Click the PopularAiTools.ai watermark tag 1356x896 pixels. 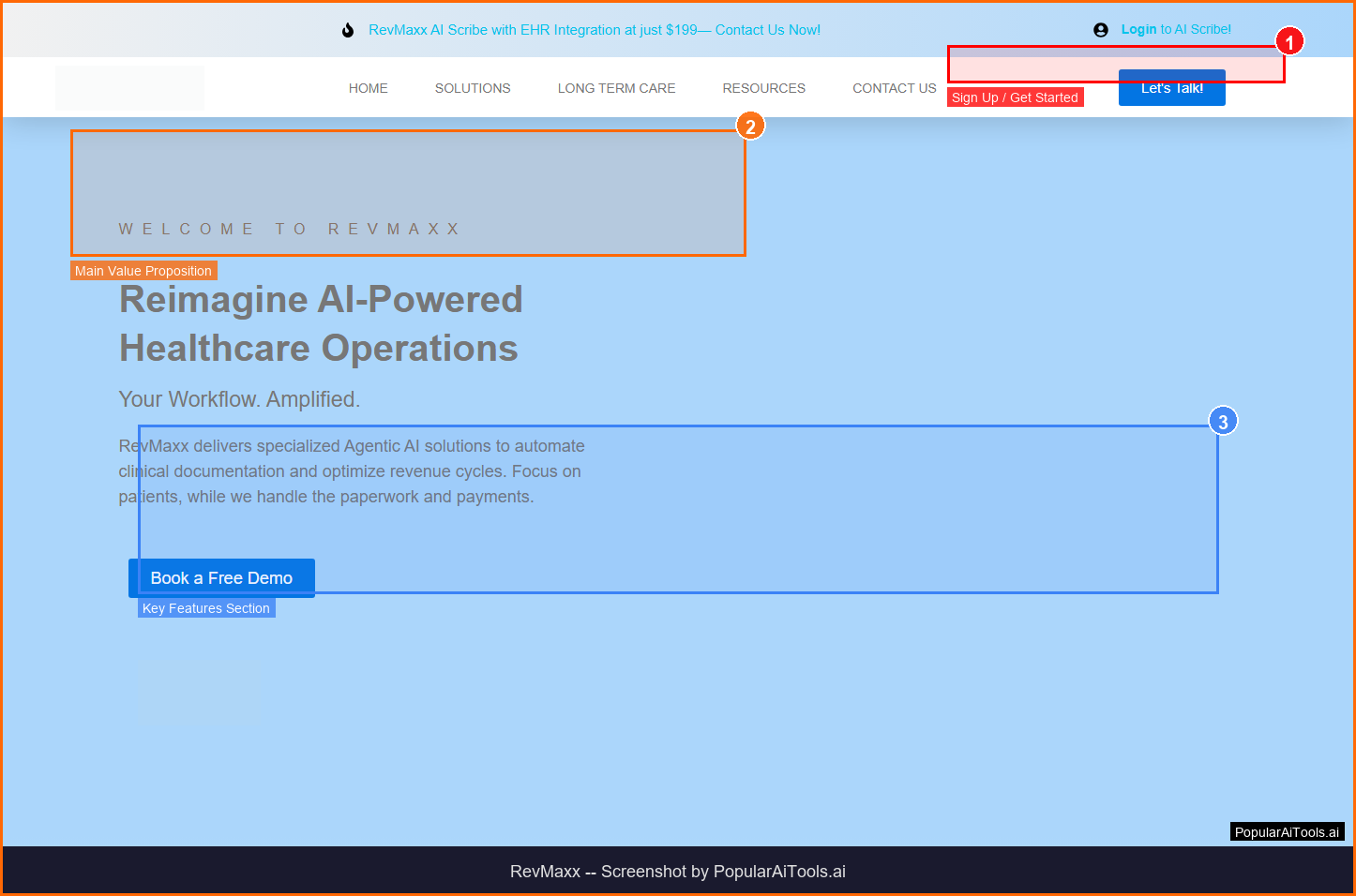[x=1287, y=832]
